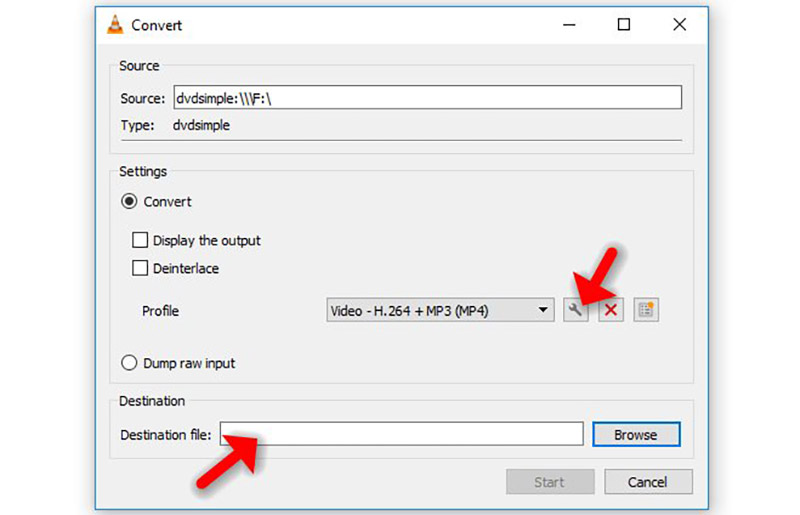
Task: Choose the Dump raw input option
Action: [129, 363]
